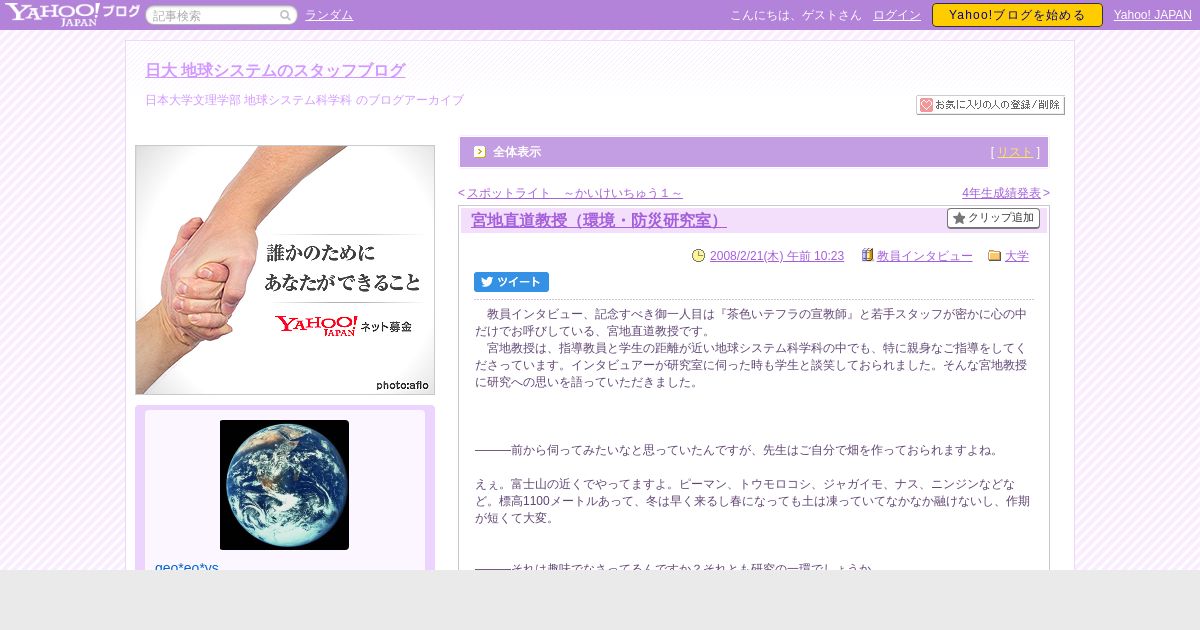Screen dimensions: 1200x630
Task: Open the リスト link
Action: point(1015,152)
